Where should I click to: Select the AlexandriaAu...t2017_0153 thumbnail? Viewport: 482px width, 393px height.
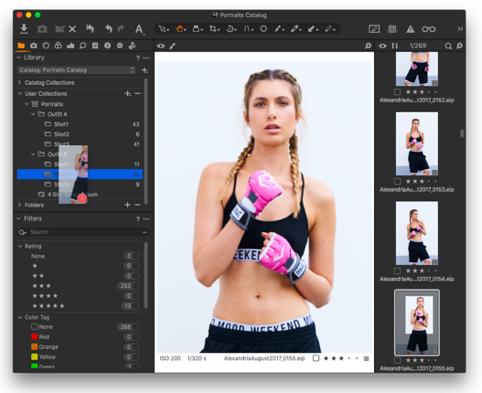click(x=417, y=144)
